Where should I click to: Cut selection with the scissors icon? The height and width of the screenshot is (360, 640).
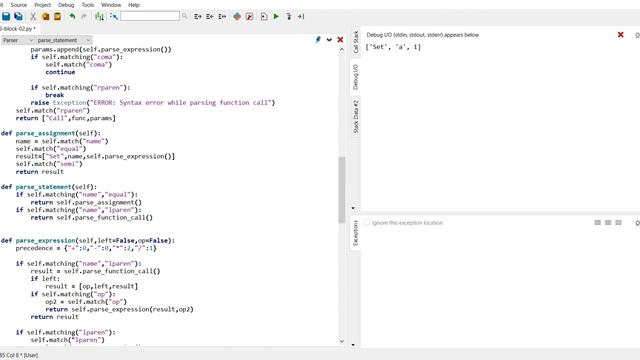pyautogui.click(x=33, y=16)
